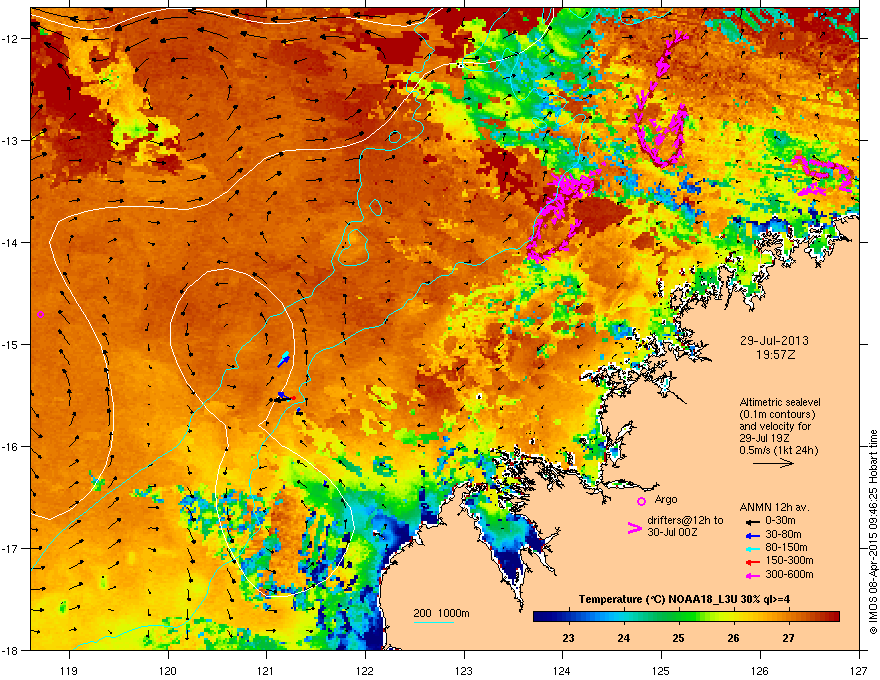This screenshot has height=680, width=880.
Task: Click the '80-150m' depth label
Action: 786,548
